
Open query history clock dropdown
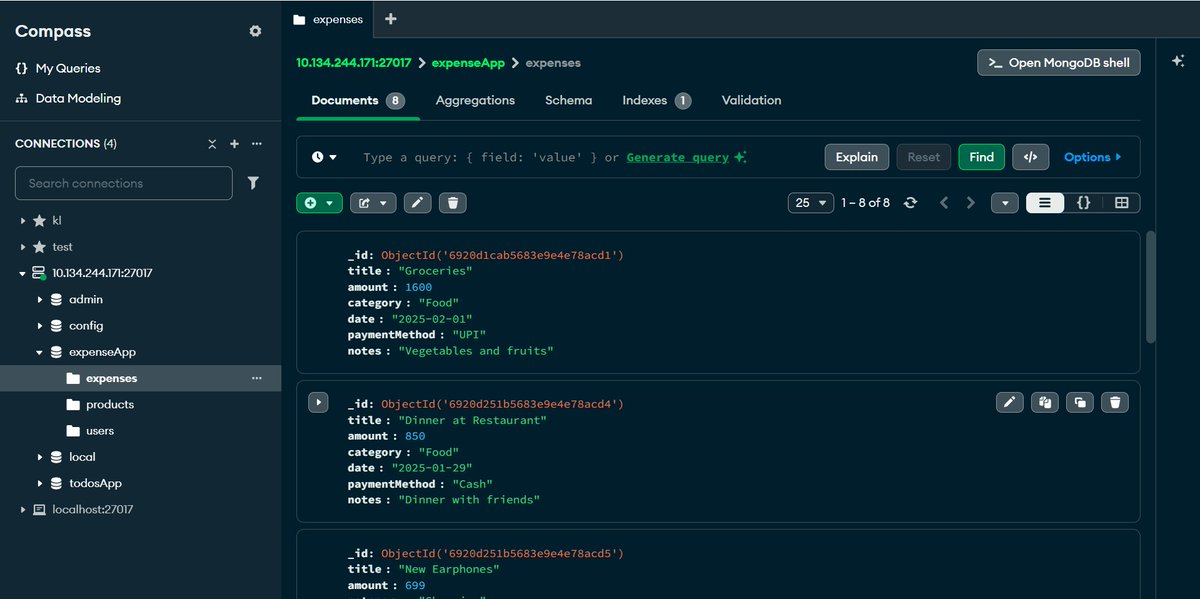click(x=324, y=157)
